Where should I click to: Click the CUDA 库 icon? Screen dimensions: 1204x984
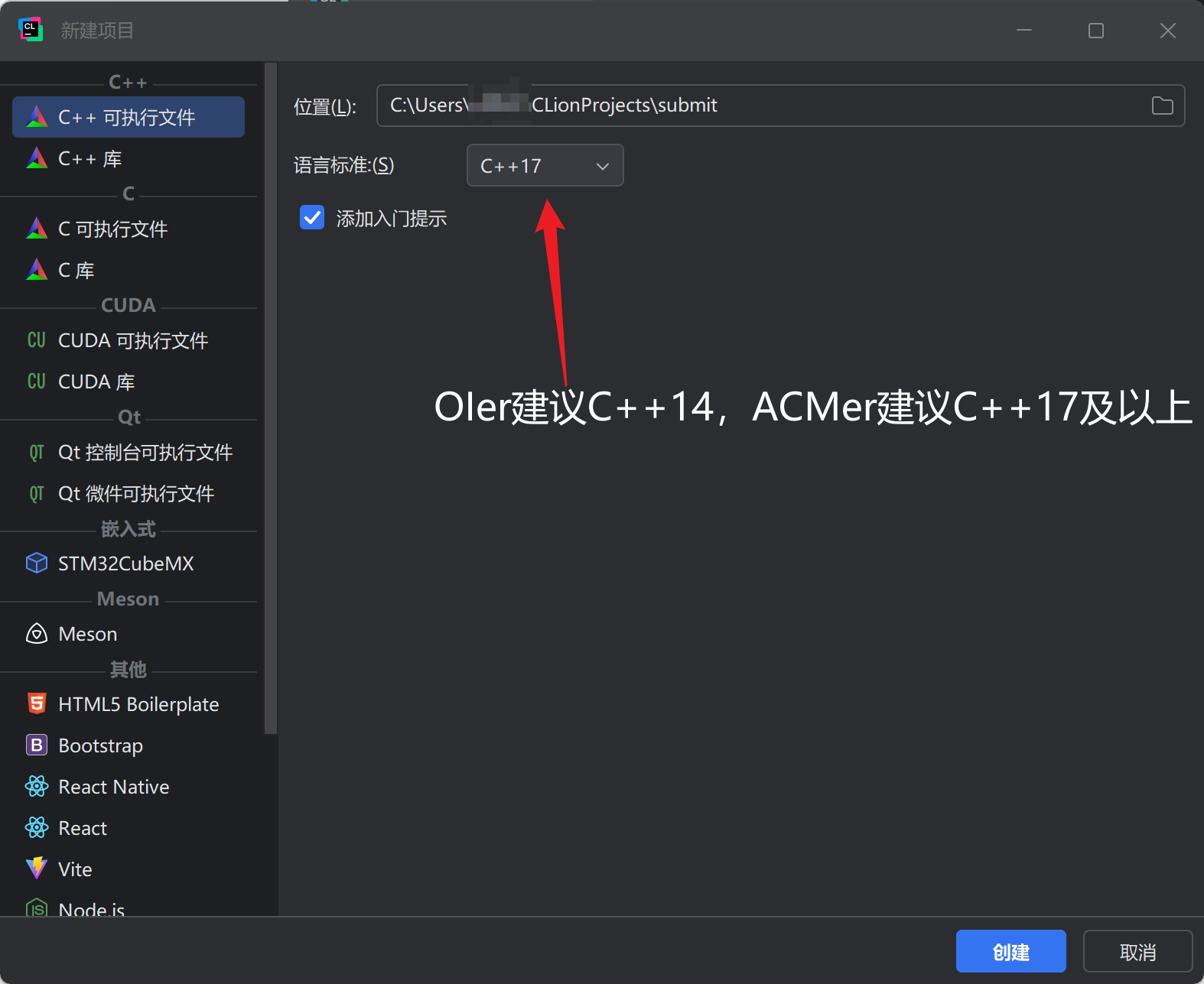click(x=37, y=382)
